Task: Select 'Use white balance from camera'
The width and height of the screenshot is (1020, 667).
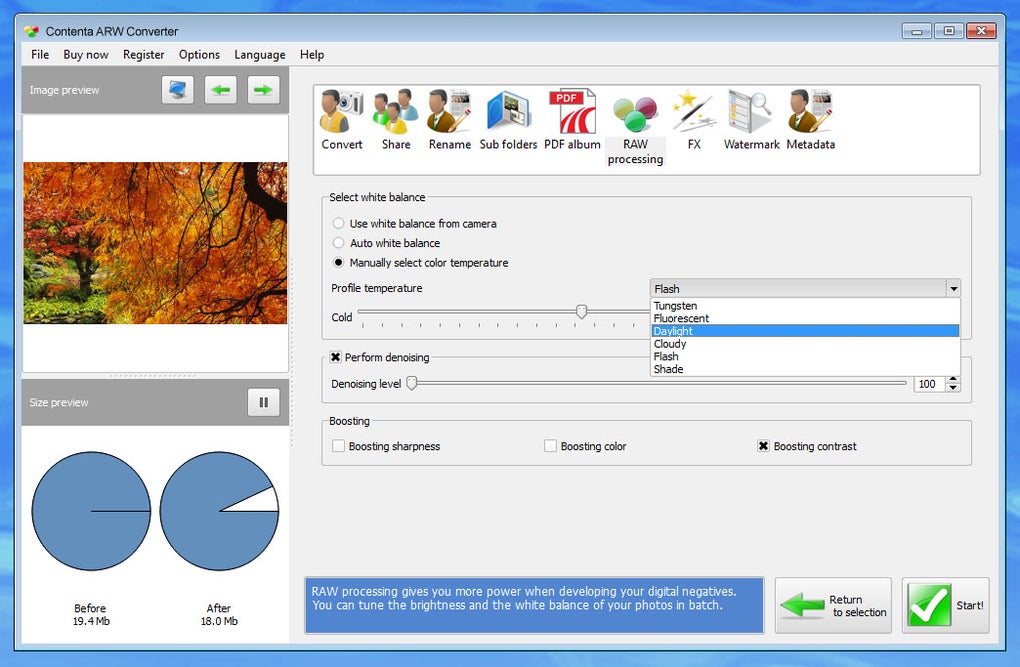Action: (339, 224)
